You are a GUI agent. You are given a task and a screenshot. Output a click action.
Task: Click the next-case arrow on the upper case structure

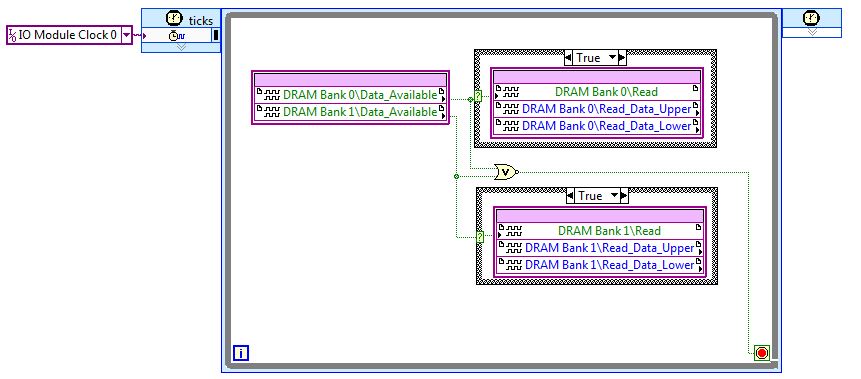(x=622, y=58)
